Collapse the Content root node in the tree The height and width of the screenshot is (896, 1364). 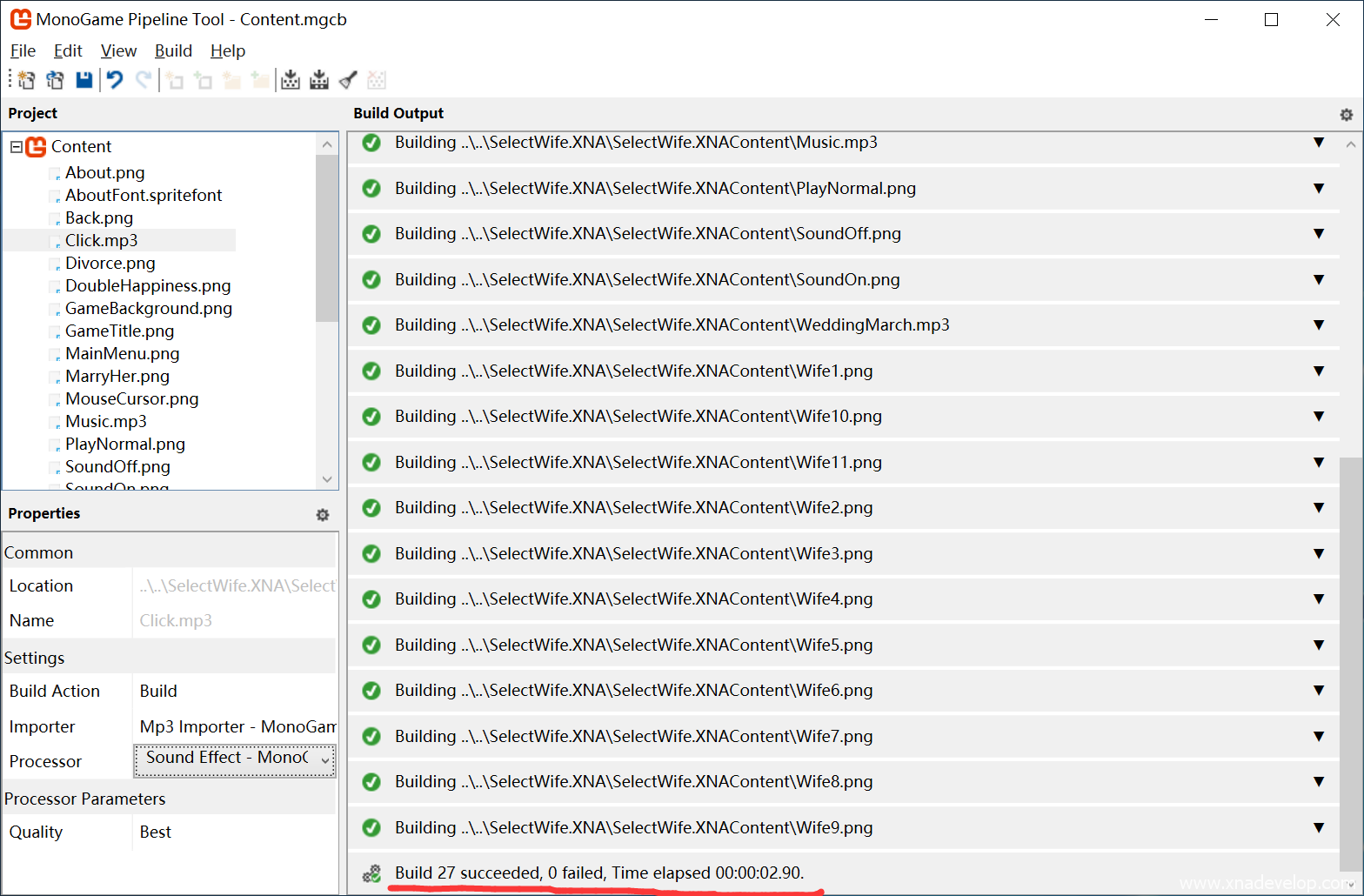(17, 147)
